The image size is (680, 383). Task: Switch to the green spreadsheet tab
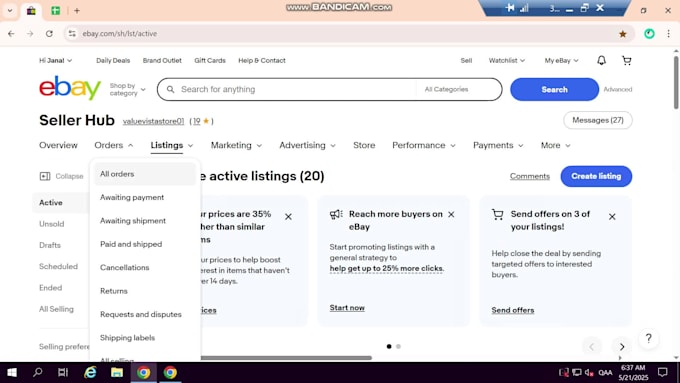pos(56,10)
